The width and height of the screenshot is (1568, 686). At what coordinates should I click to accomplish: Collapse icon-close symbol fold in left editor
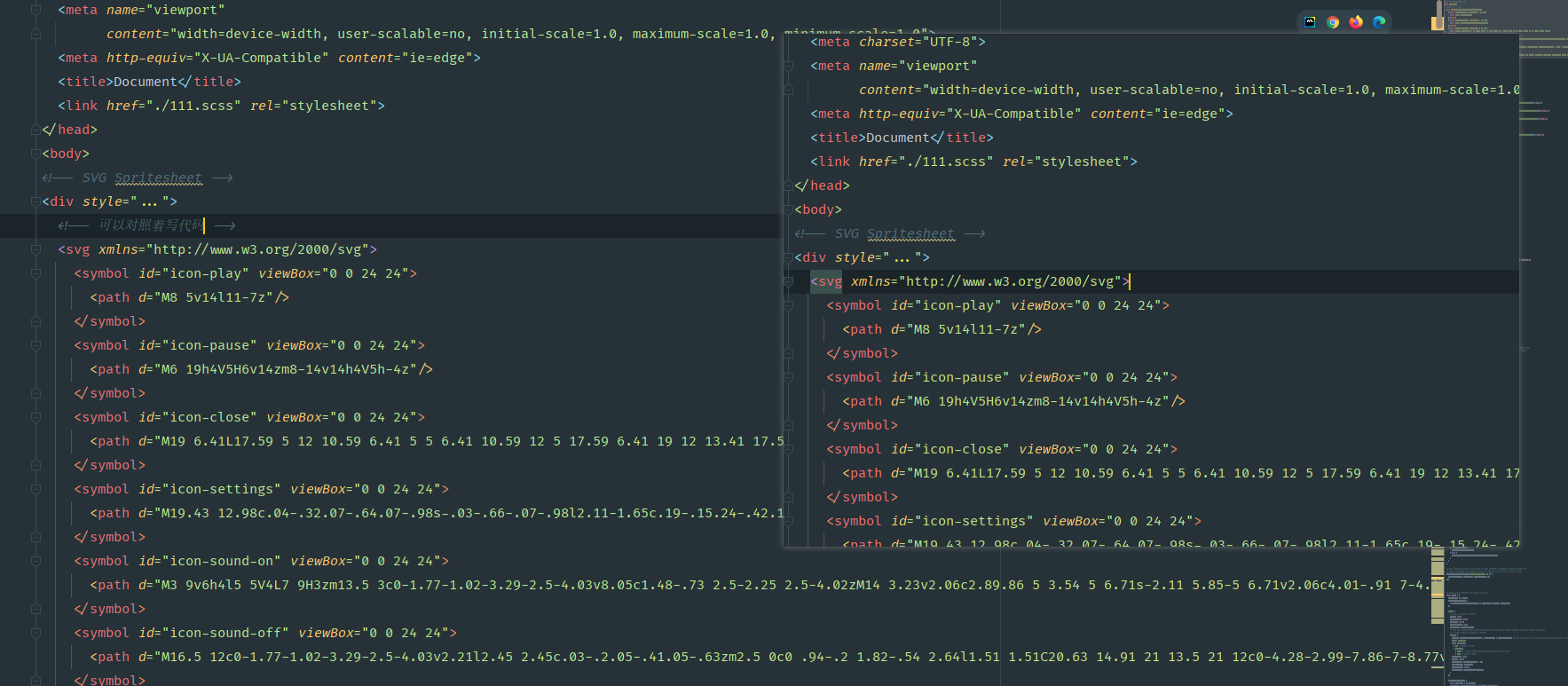pos(36,417)
